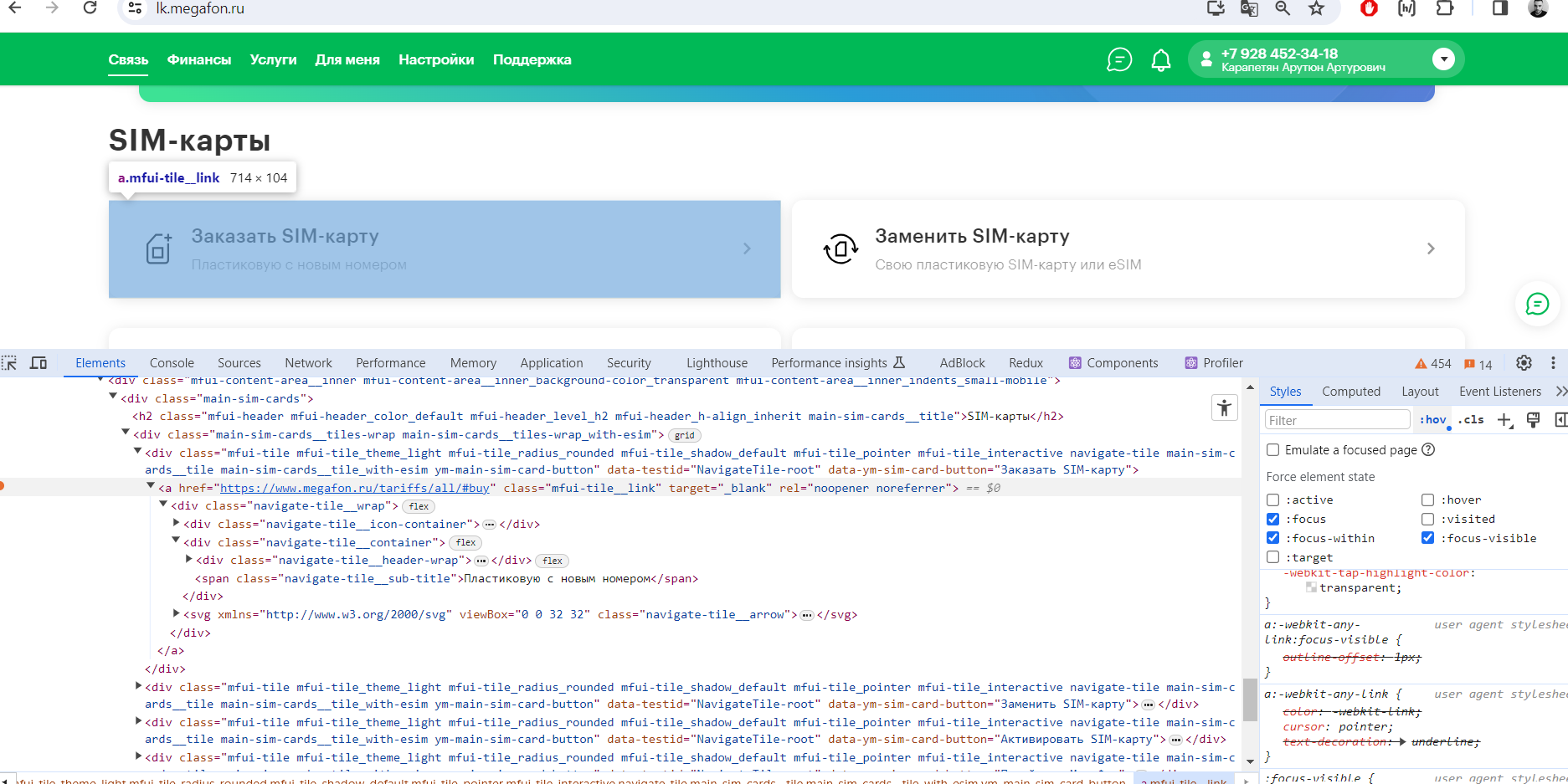Click the New style rule plus button

click(x=1505, y=420)
